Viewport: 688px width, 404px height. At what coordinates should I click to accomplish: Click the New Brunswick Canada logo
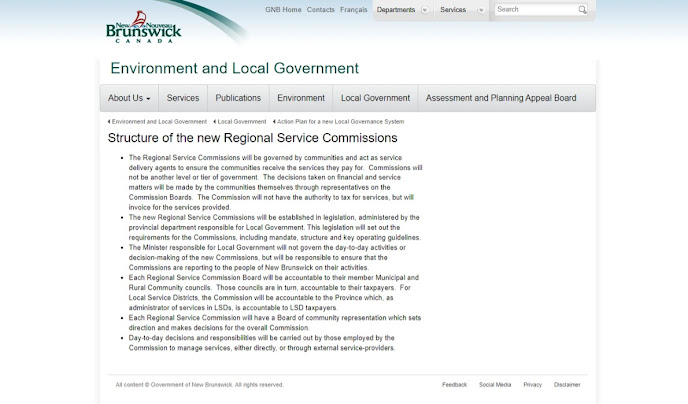point(143,27)
